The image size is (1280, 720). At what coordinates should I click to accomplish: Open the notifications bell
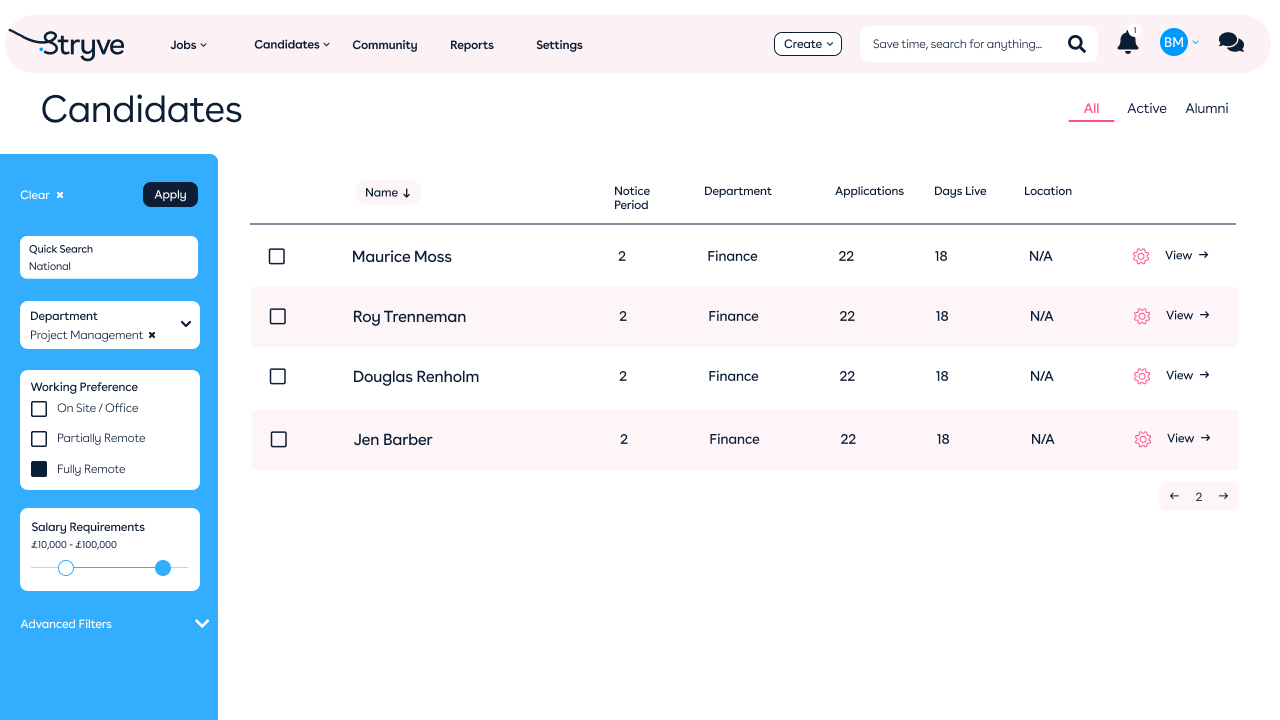point(1128,43)
